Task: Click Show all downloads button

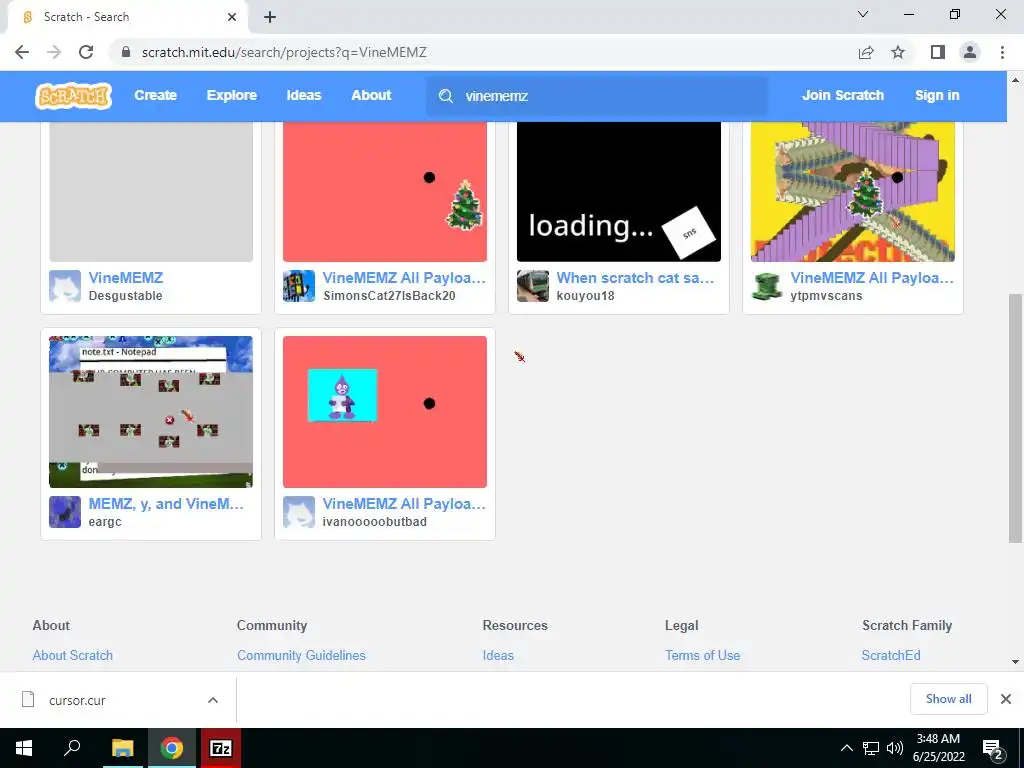Action: [x=948, y=699]
